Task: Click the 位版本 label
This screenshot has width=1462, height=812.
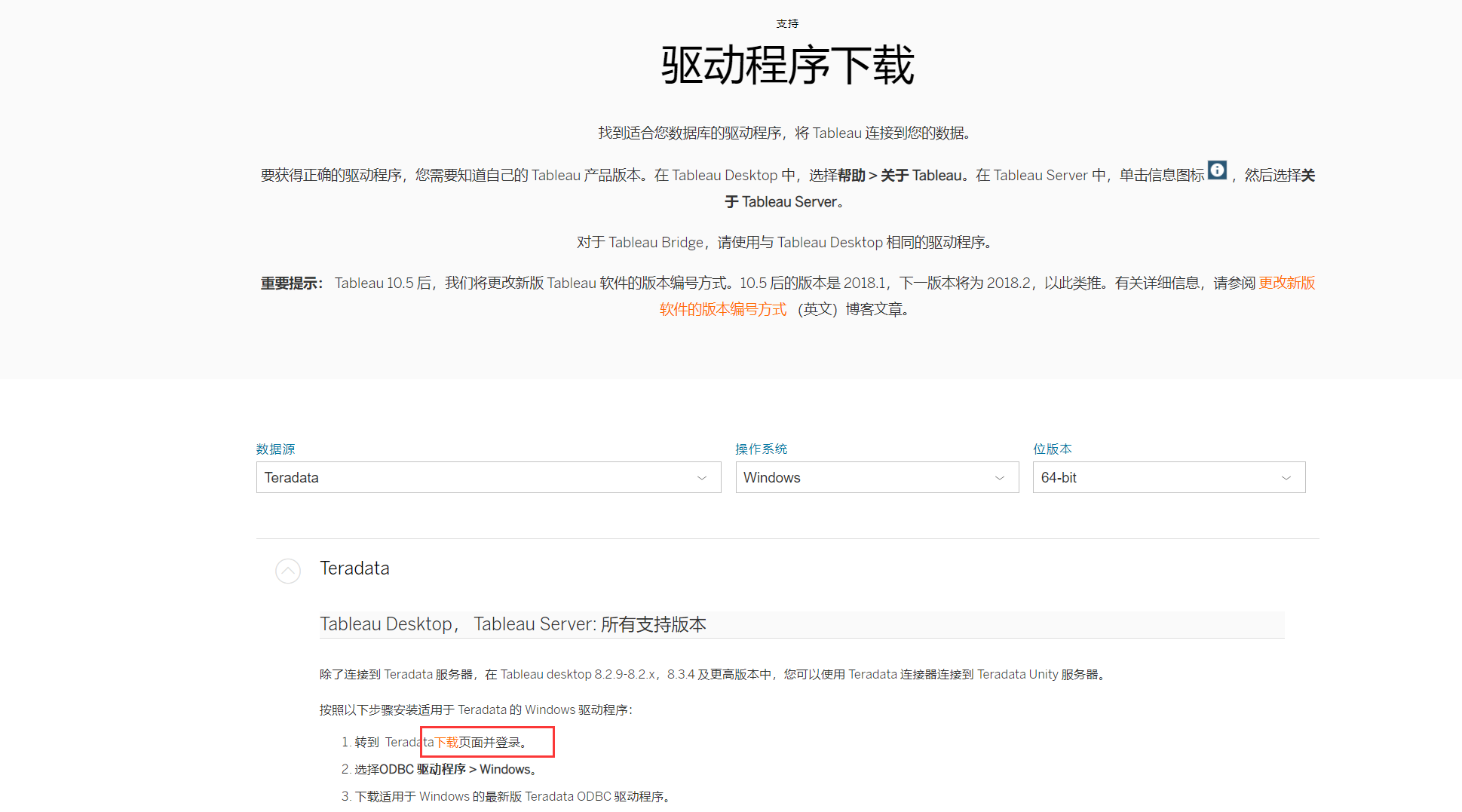Action: pyautogui.click(x=1052, y=449)
